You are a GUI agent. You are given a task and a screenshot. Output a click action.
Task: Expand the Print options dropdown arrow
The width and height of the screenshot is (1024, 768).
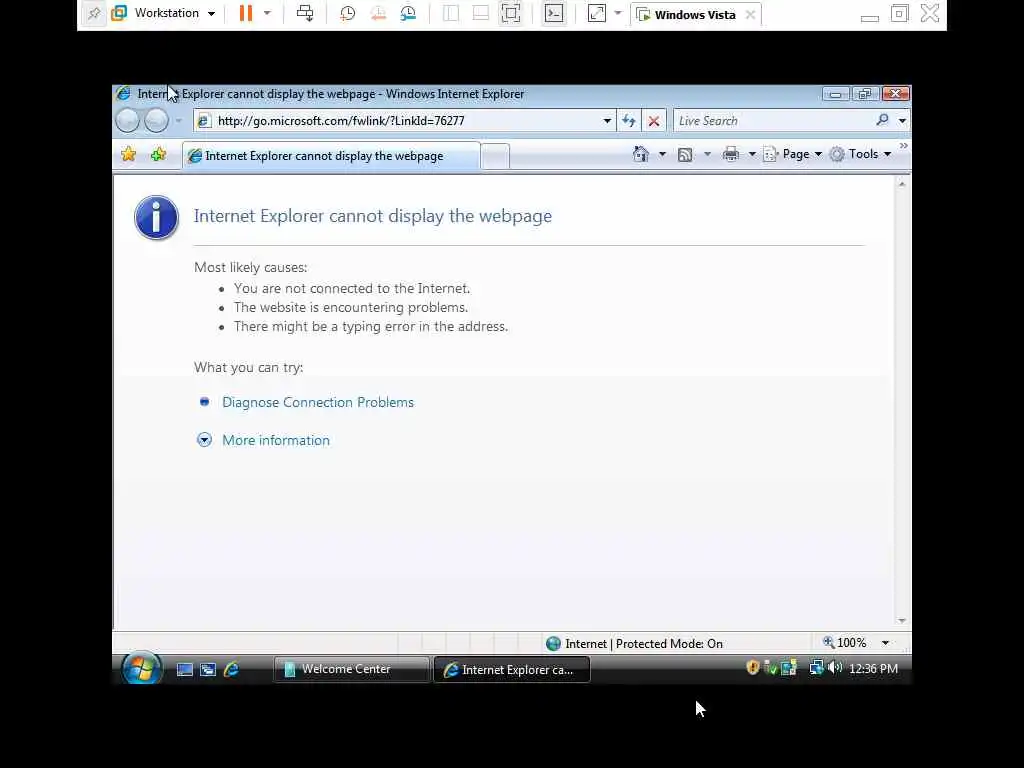[x=752, y=154]
